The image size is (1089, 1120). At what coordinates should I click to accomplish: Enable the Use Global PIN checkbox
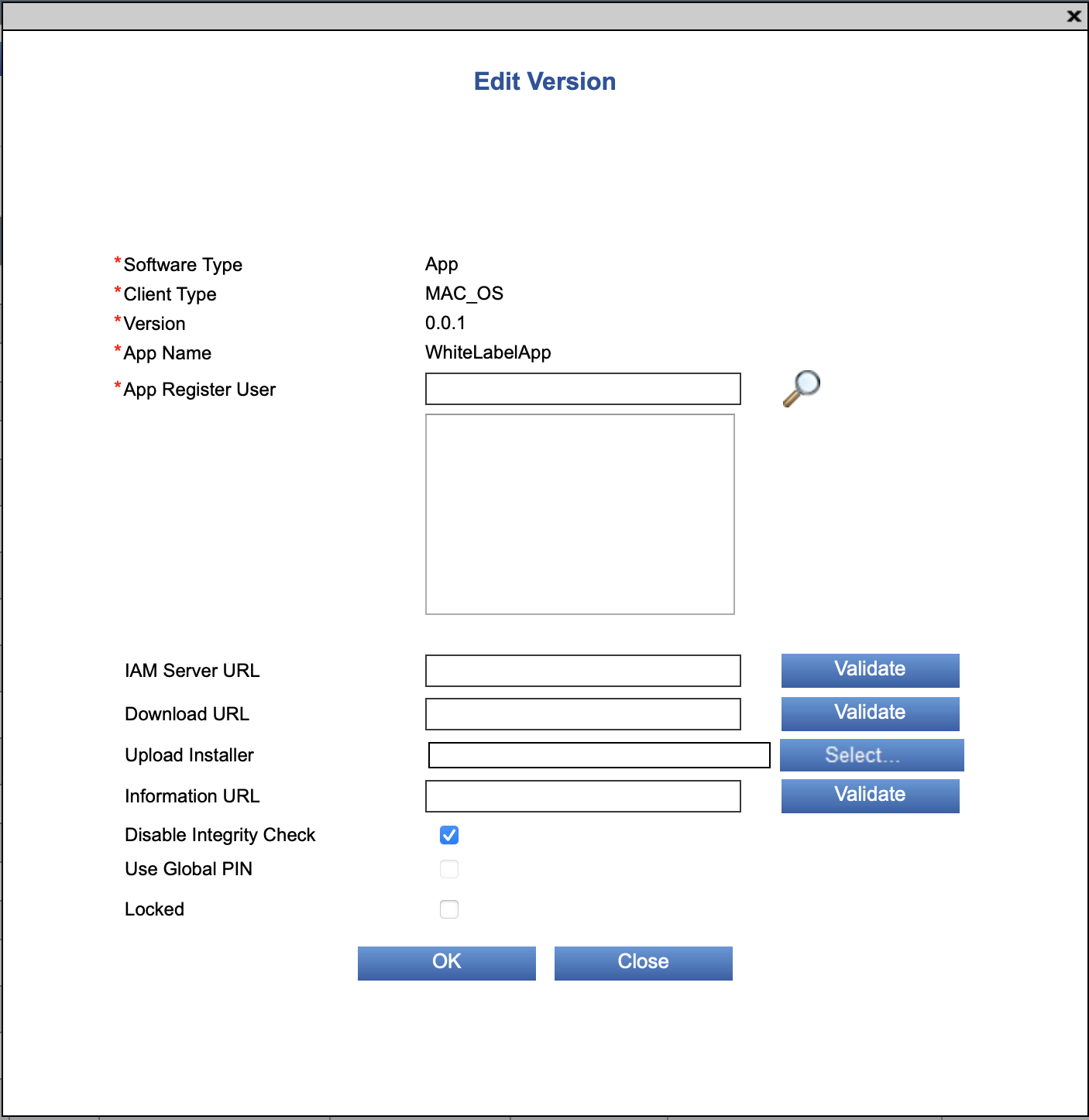click(449, 869)
